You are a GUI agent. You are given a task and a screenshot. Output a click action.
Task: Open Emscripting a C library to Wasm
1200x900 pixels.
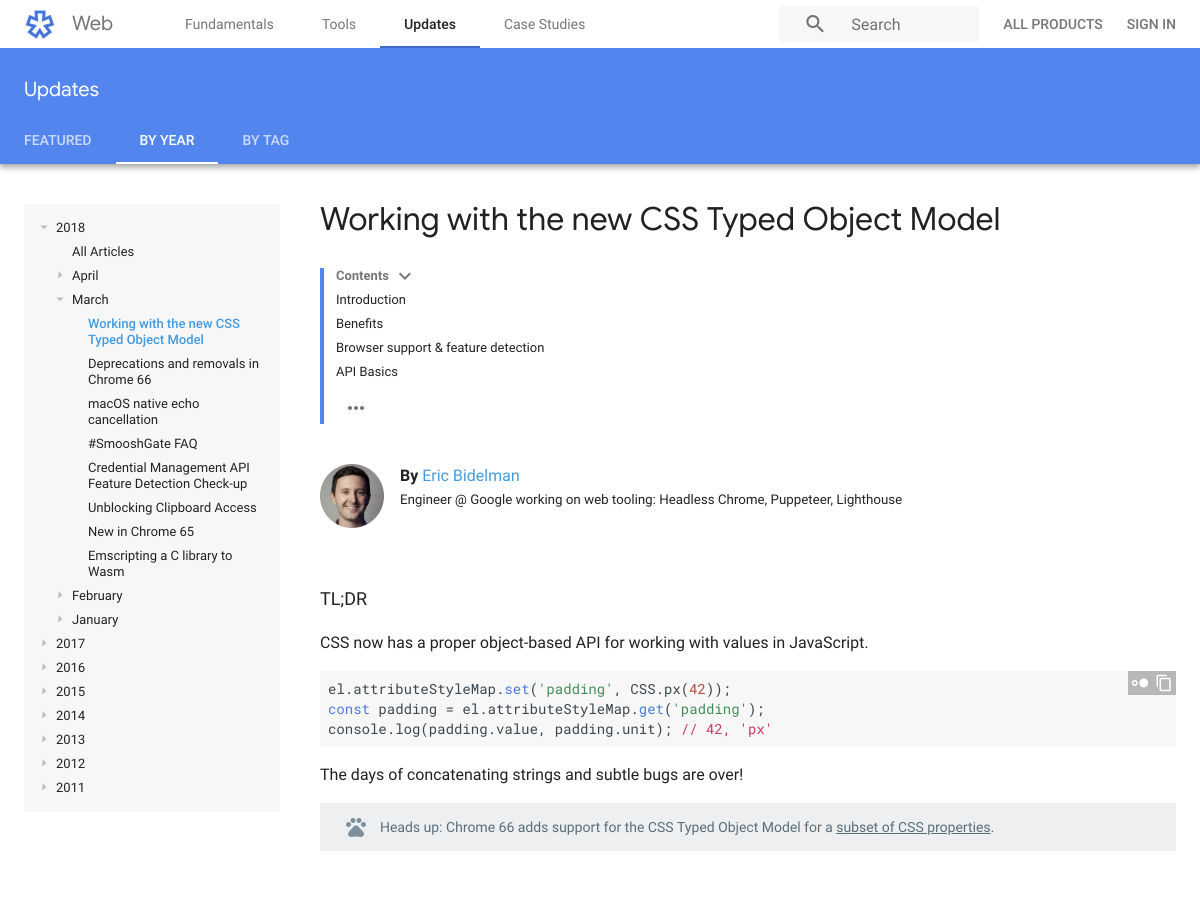[x=160, y=563]
